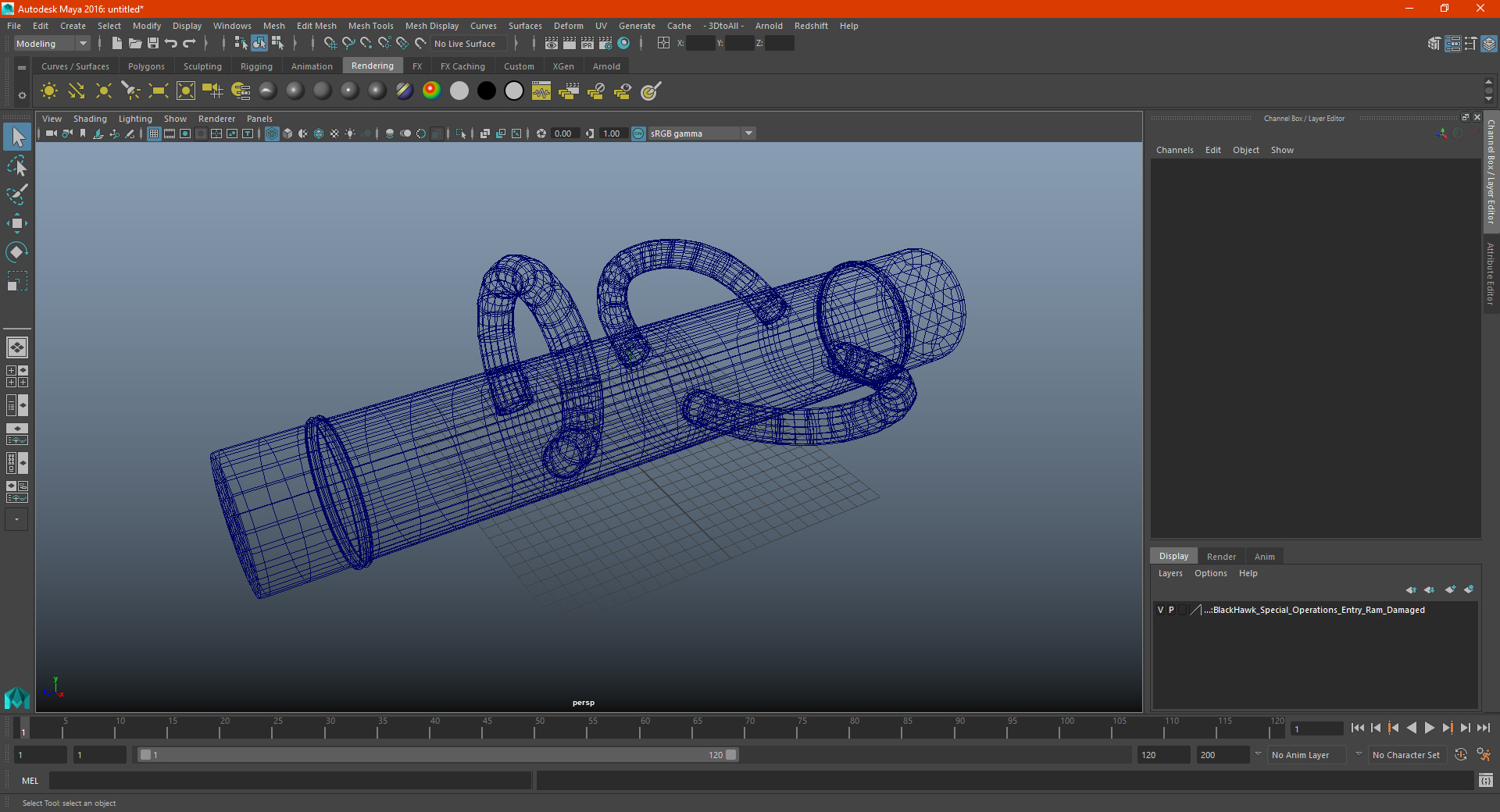
Task: Create a point light from shelf
Action: click(x=104, y=91)
